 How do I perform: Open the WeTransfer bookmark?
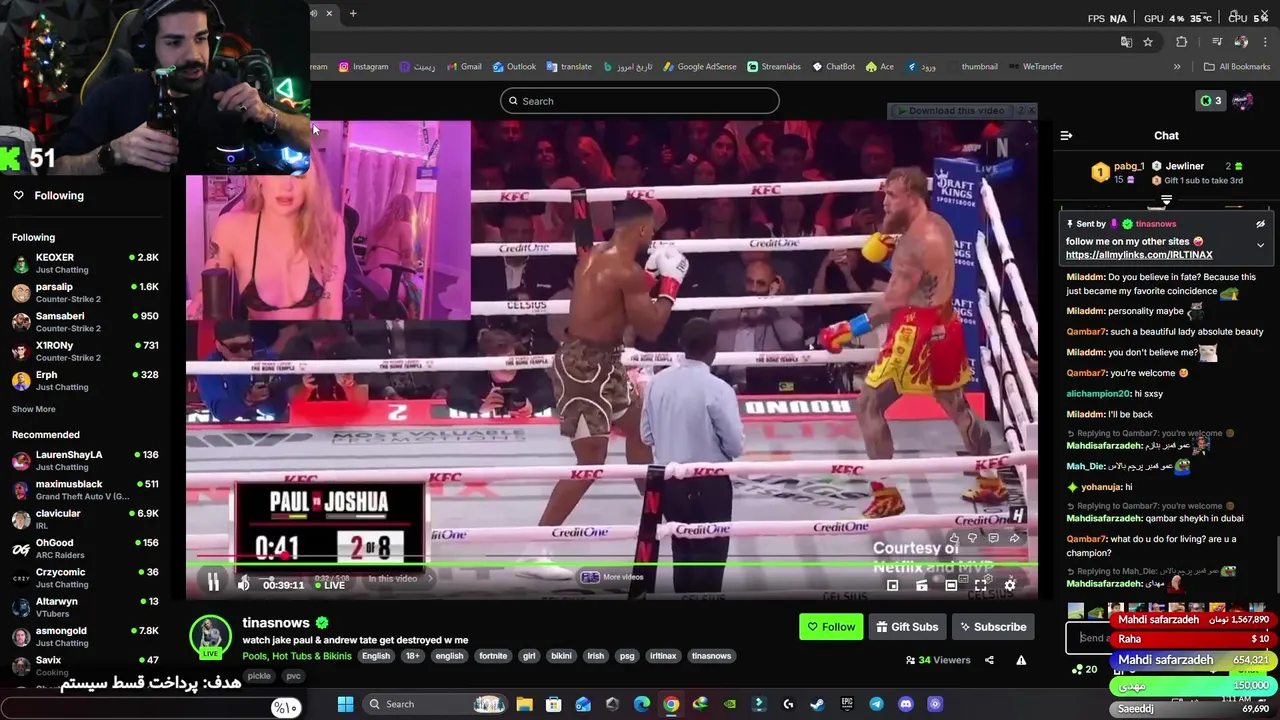click(x=1035, y=67)
